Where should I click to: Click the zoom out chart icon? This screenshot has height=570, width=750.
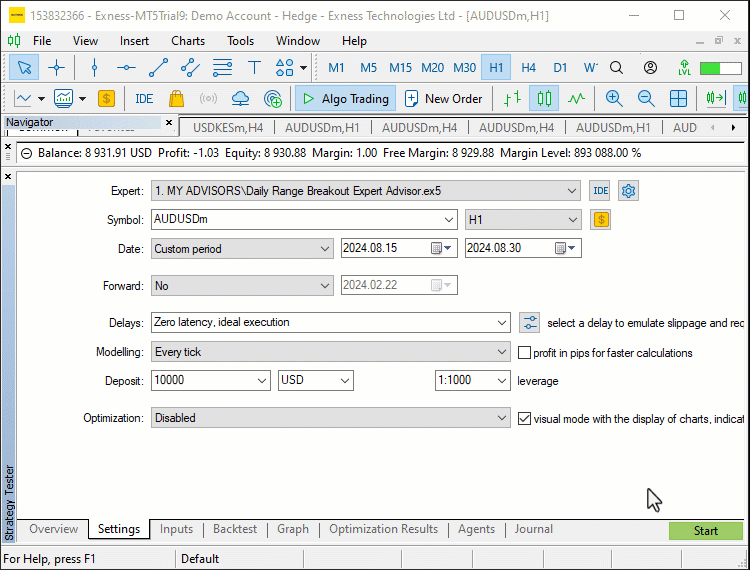click(646, 99)
